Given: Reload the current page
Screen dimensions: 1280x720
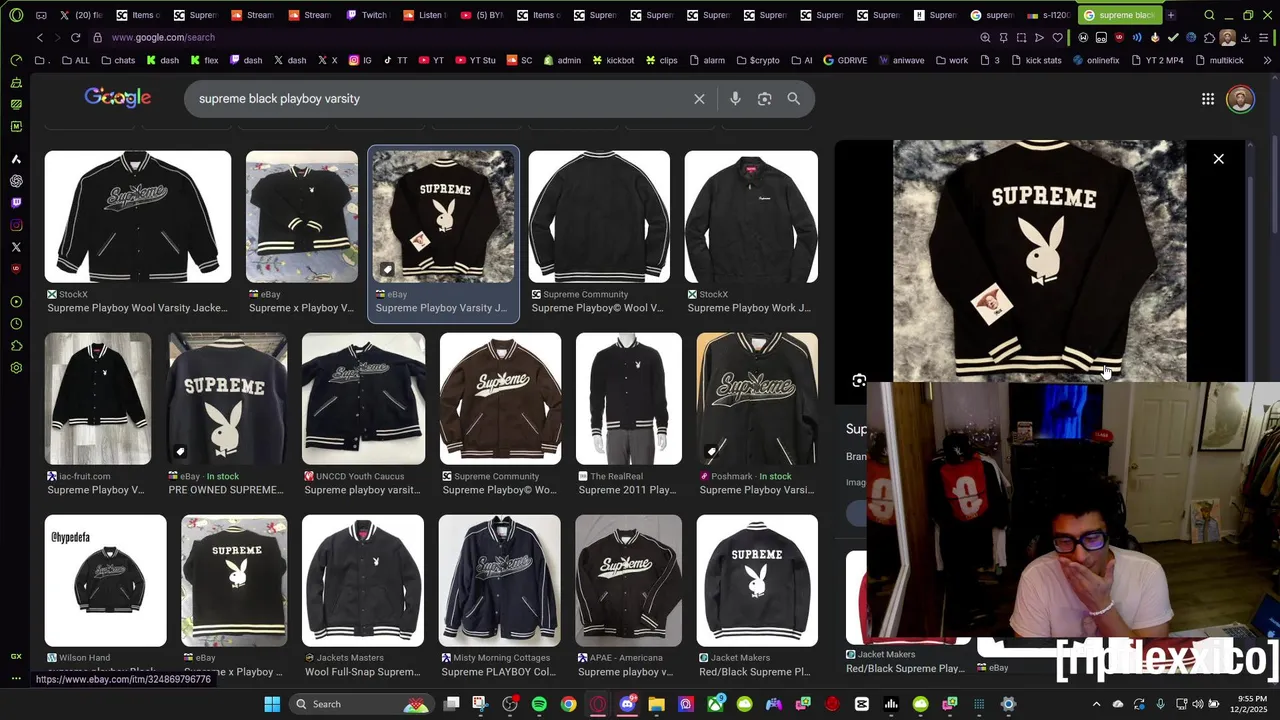Looking at the screenshot, I should click(75, 37).
